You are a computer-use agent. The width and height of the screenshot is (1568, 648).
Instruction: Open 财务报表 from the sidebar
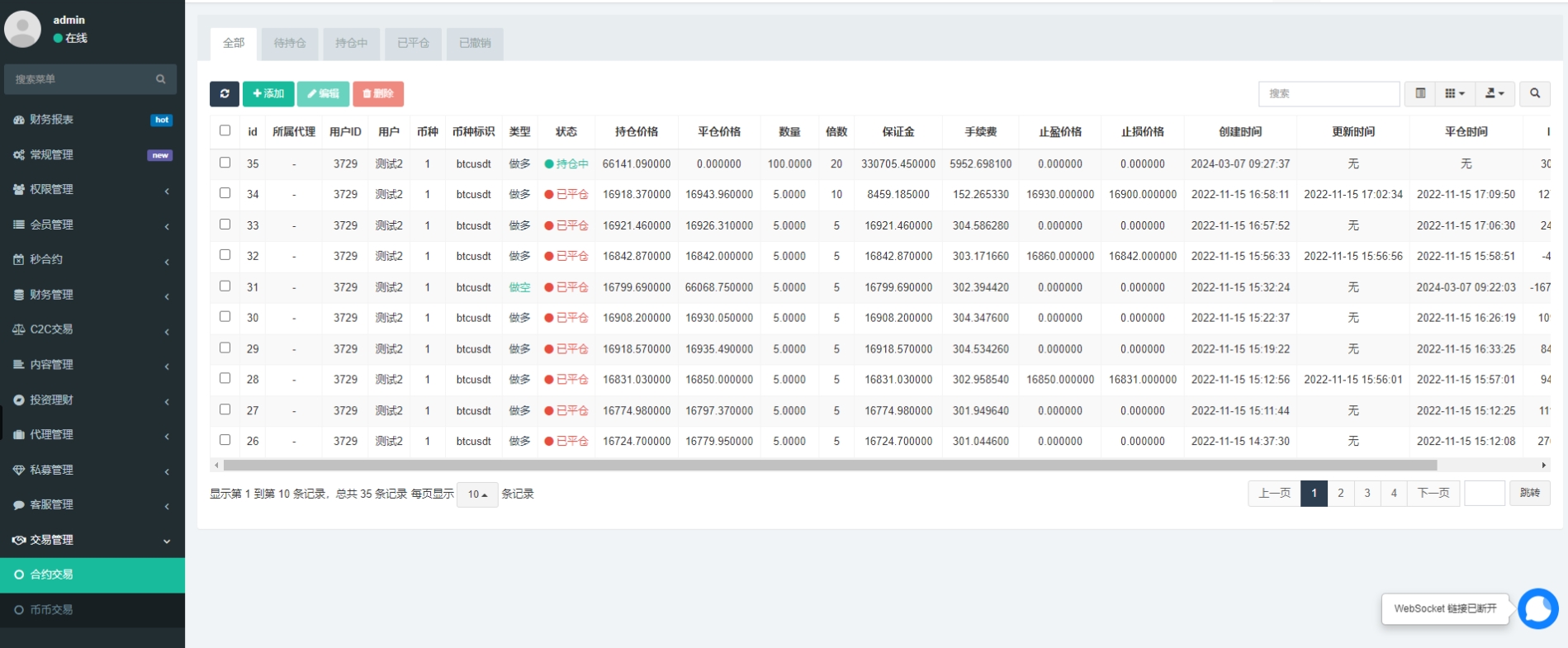(x=51, y=120)
